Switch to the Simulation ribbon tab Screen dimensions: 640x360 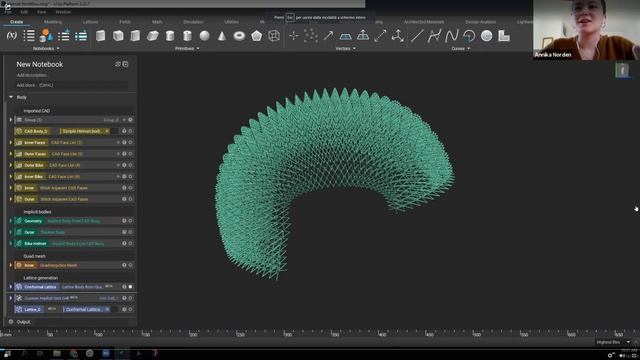[x=193, y=22]
